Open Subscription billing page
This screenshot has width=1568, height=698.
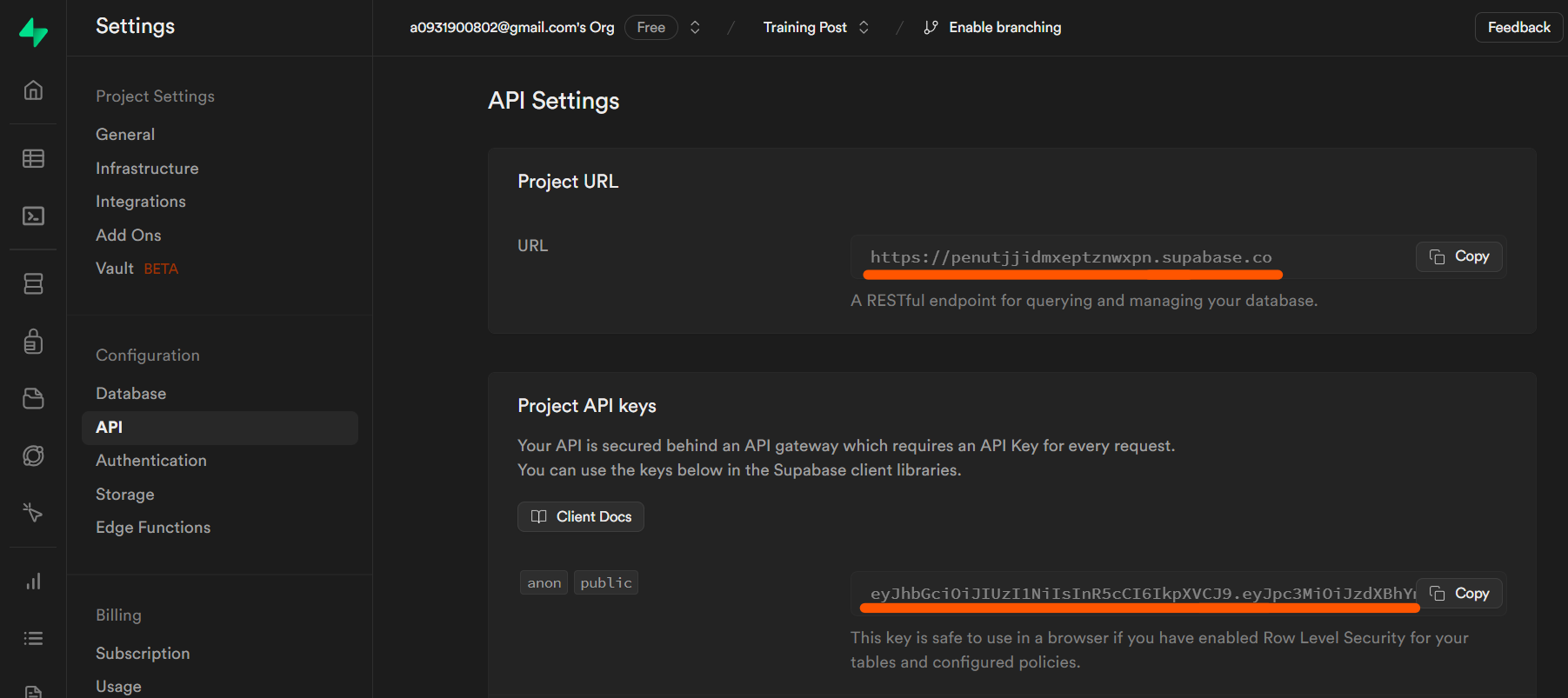[143, 653]
